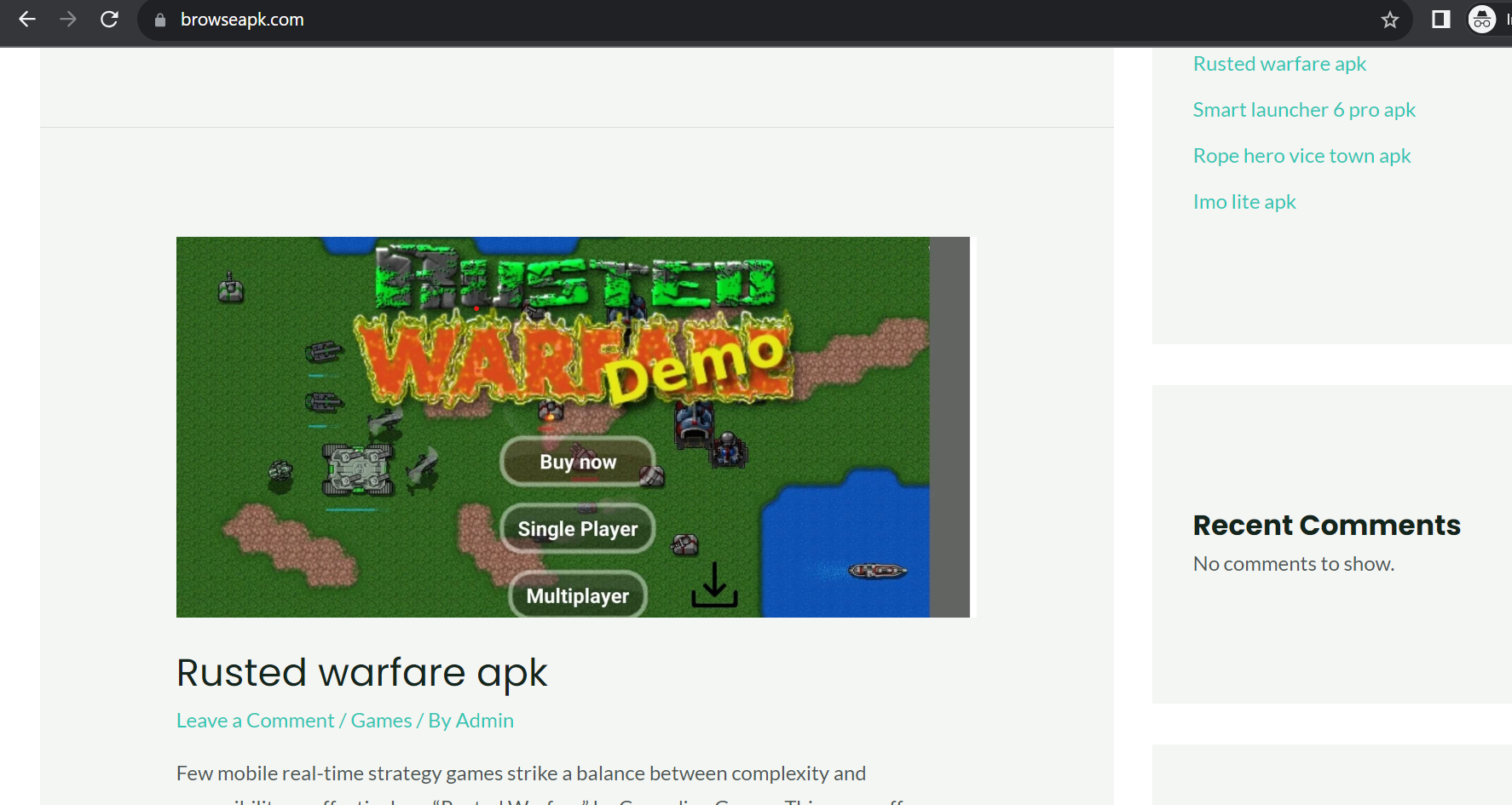Reload the browseapk.com page
This screenshot has height=805, width=1512.
coord(109,19)
